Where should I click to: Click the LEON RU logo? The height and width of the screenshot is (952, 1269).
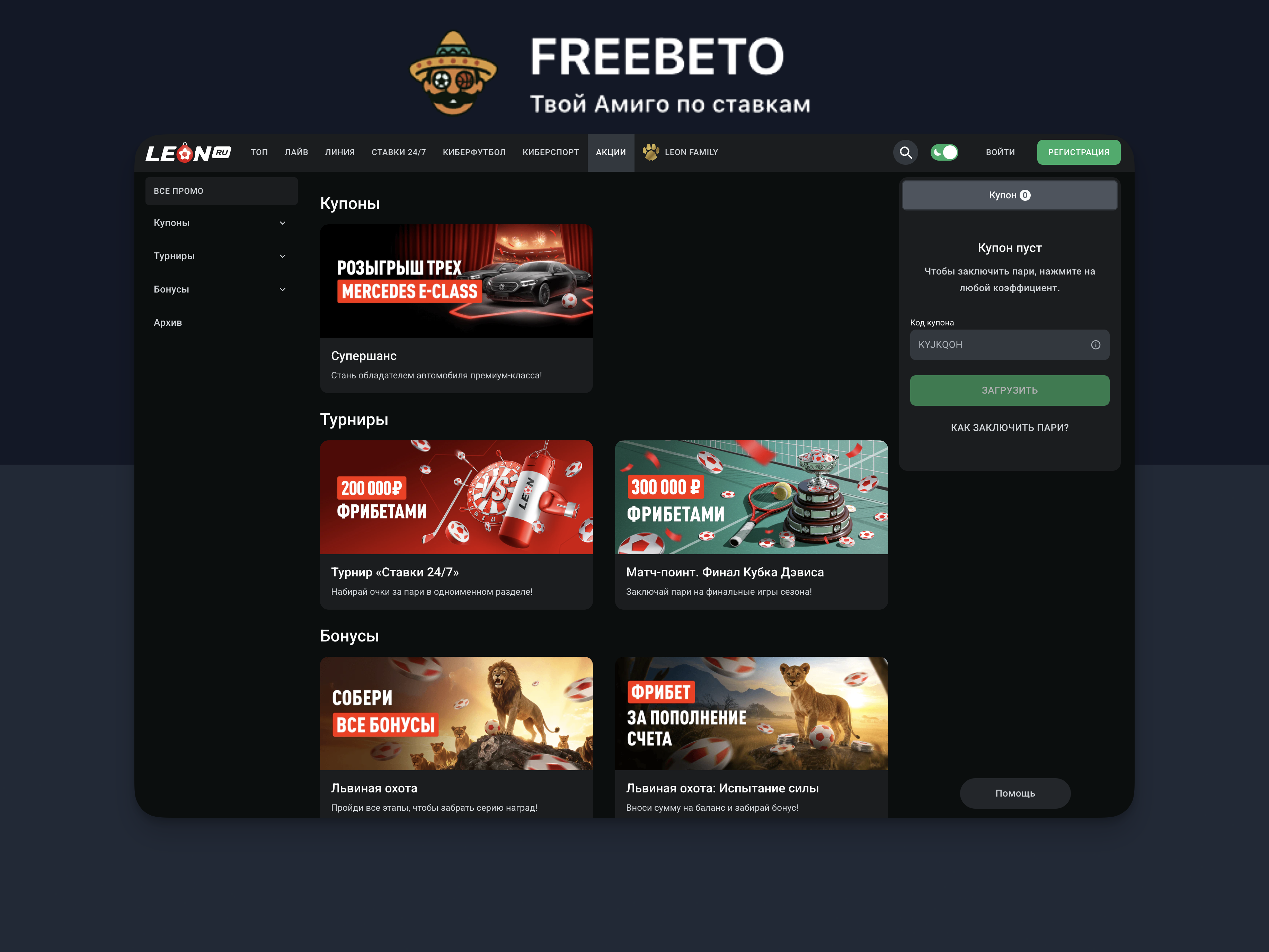point(188,153)
